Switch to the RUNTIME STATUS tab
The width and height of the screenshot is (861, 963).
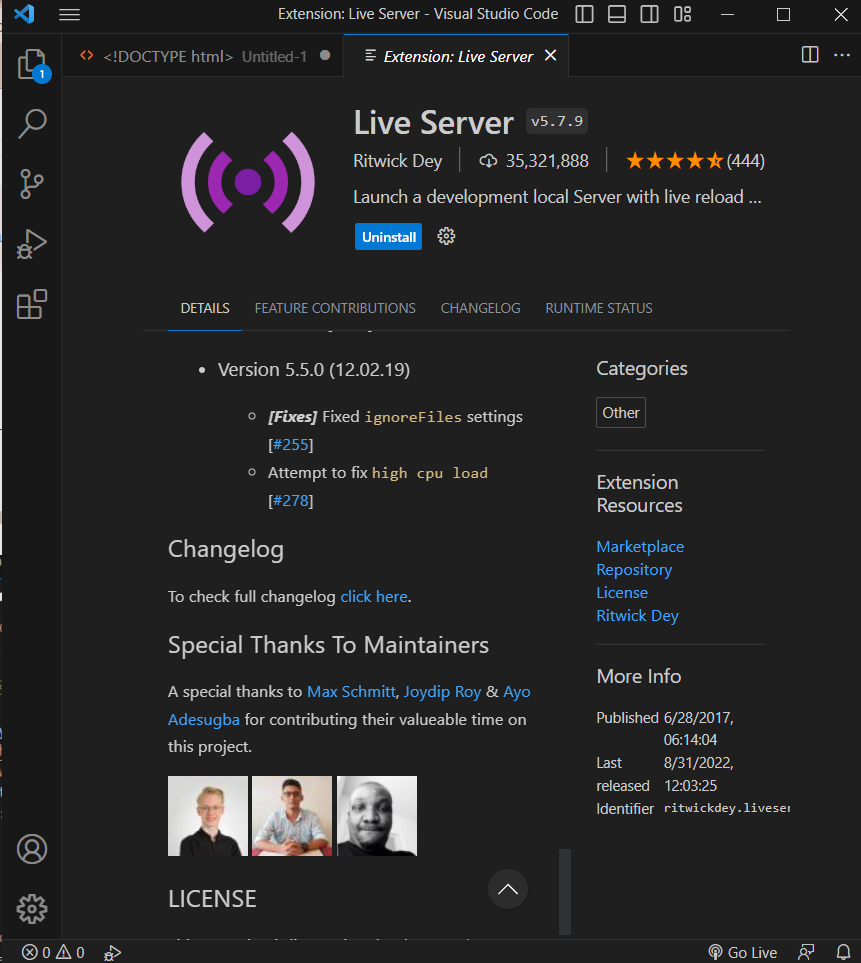(599, 308)
